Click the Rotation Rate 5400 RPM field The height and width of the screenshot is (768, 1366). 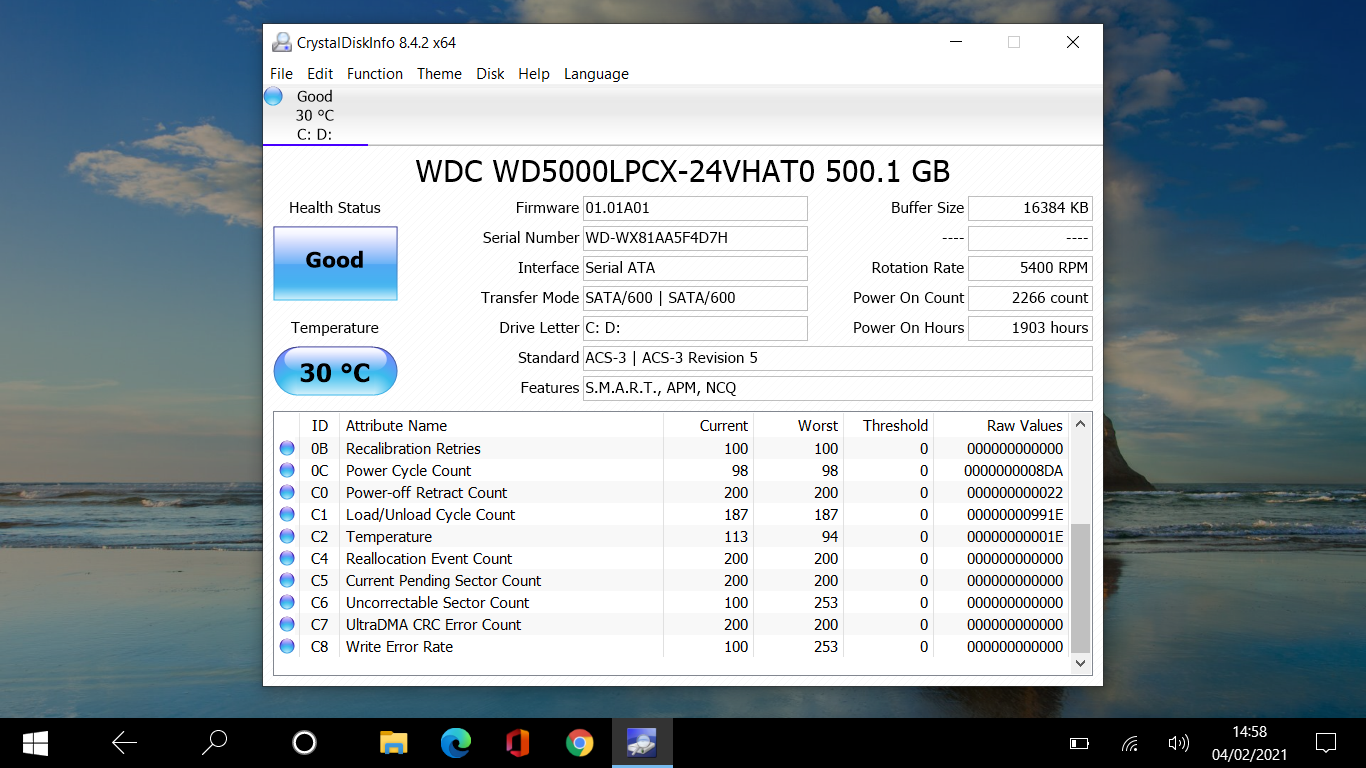click(1030, 268)
